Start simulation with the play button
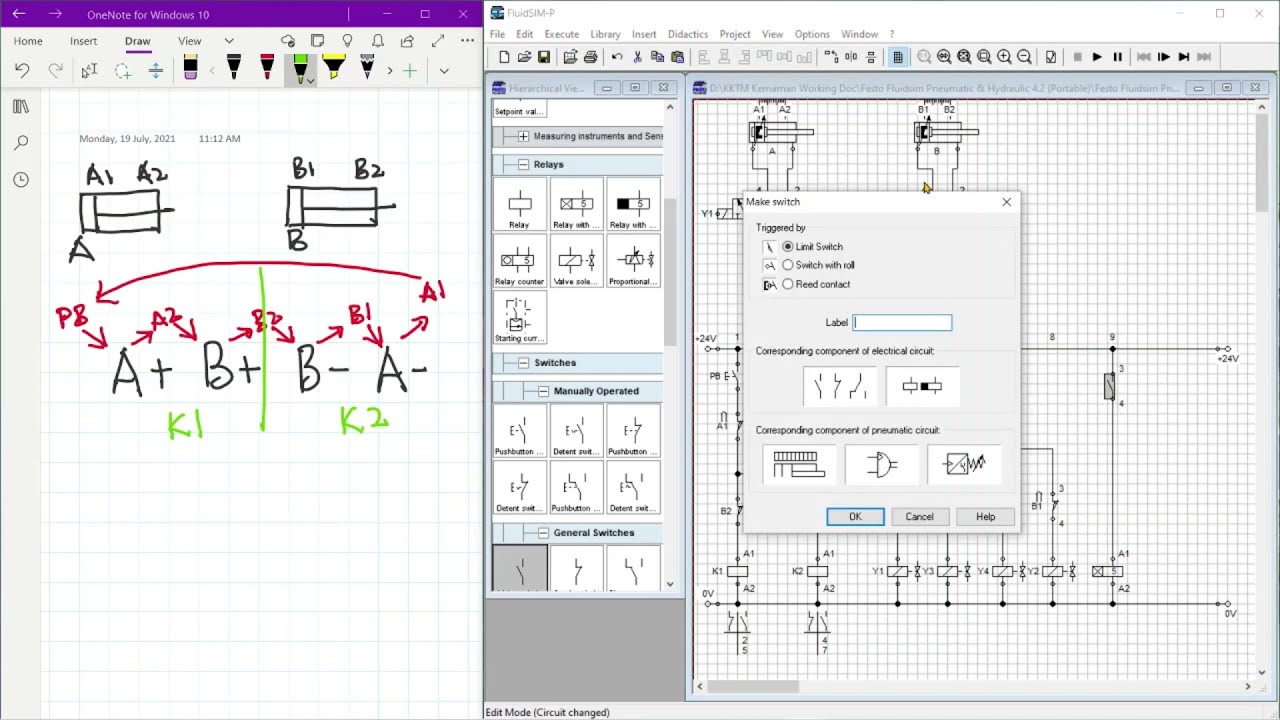The height and width of the screenshot is (720, 1280). pyautogui.click(x=1097, y=57)
